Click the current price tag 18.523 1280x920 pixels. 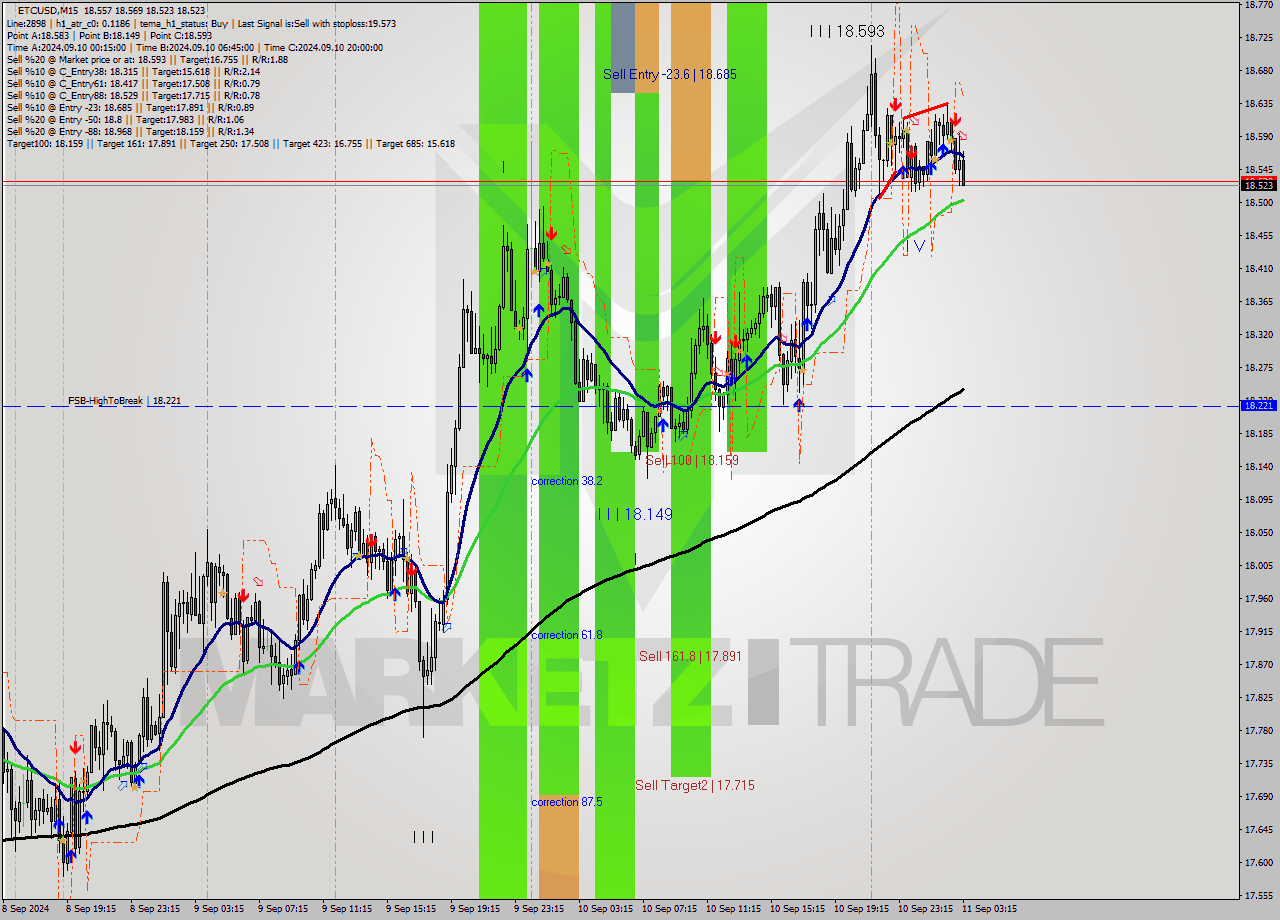(1258, 185)
